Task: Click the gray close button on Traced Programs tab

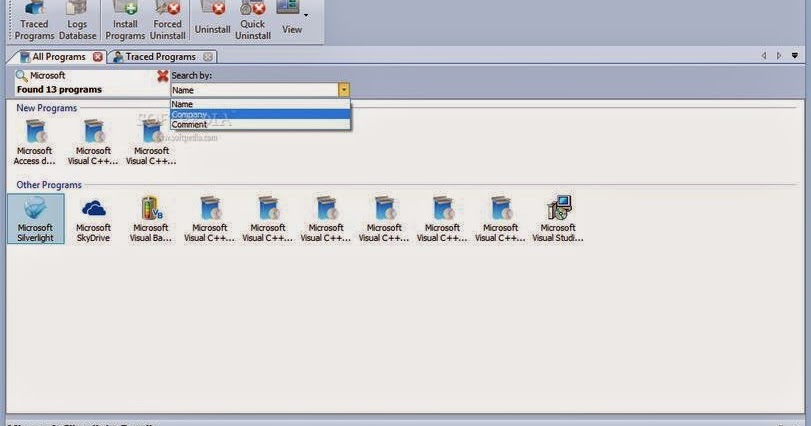Action: click(208, 57)
